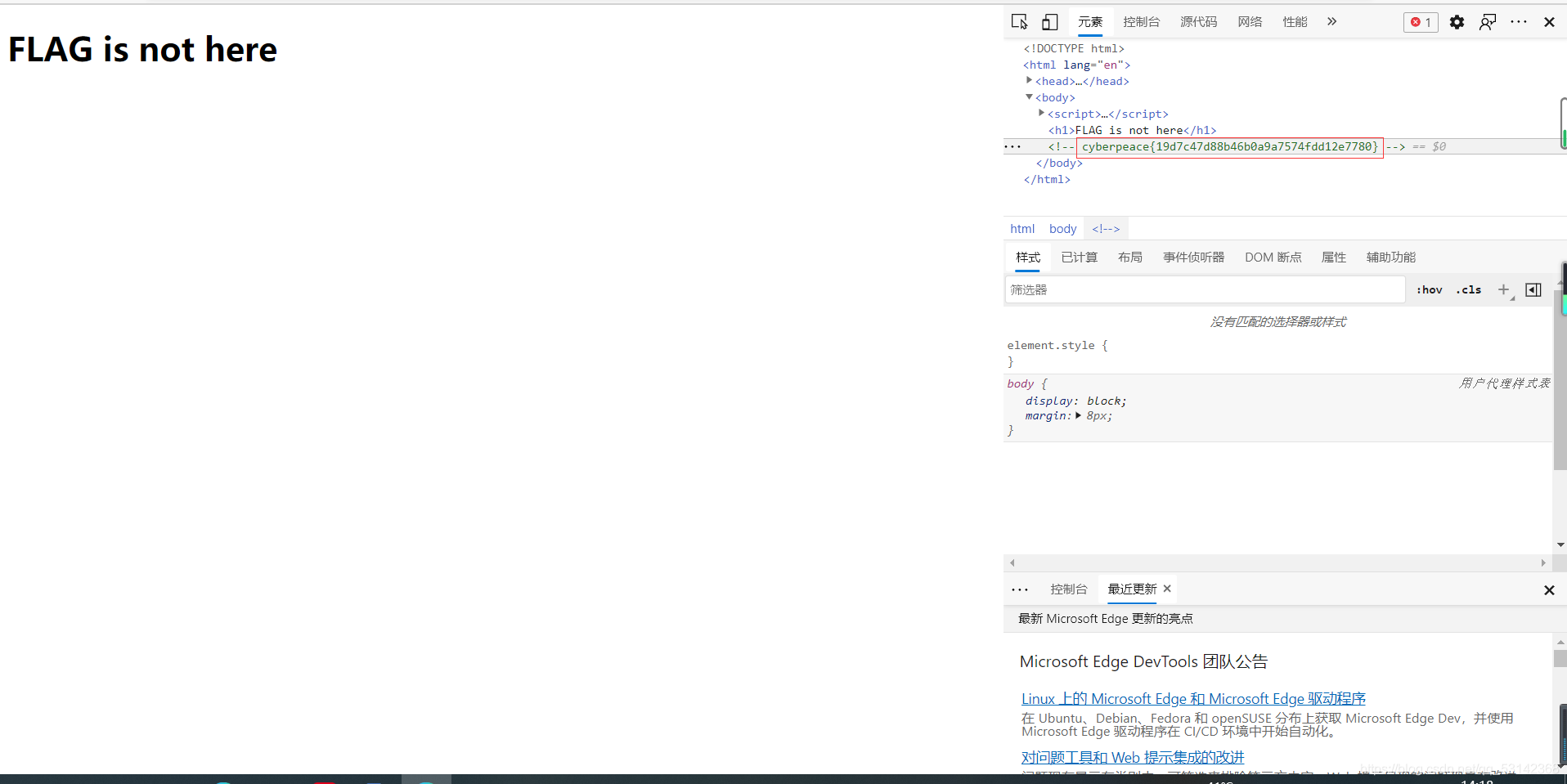Click the 用户代理样式表 source label
1567x784 pixels.
coord(1505,383)
